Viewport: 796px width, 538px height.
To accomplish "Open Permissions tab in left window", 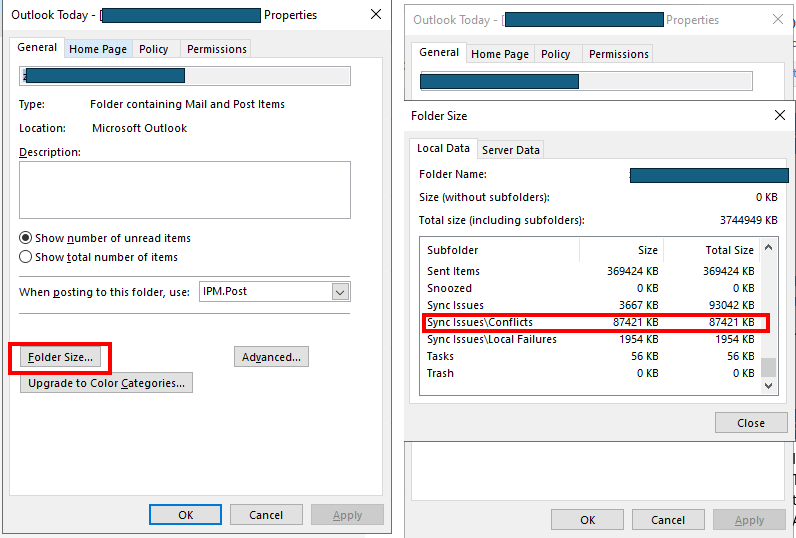I will click(x=217, y=49).
